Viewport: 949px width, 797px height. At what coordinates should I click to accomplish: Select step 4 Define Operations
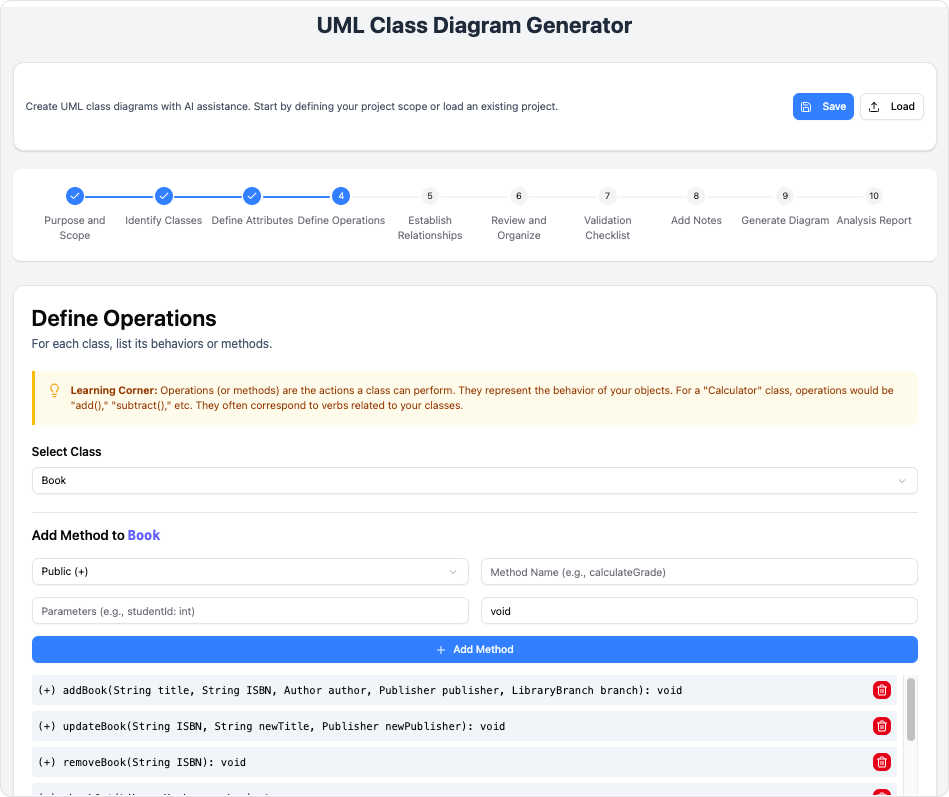click(x=341, y=196)
